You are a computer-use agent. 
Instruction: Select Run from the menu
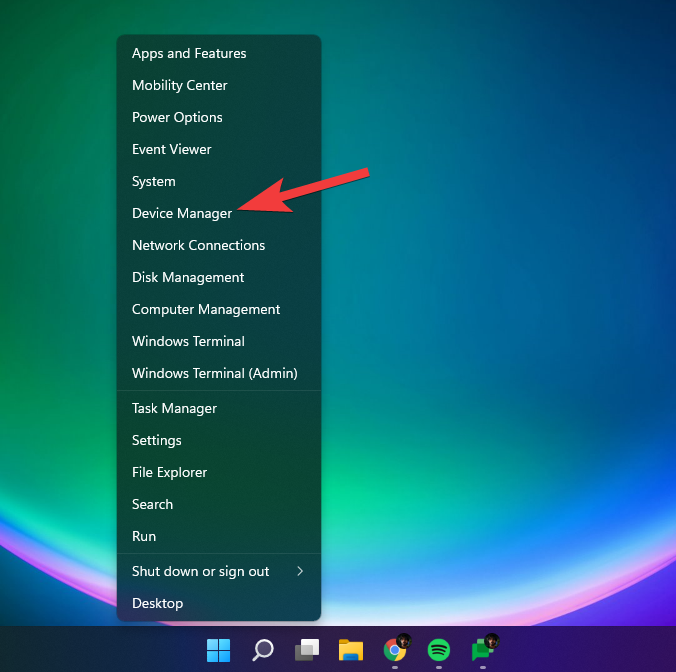click(144, 536)
